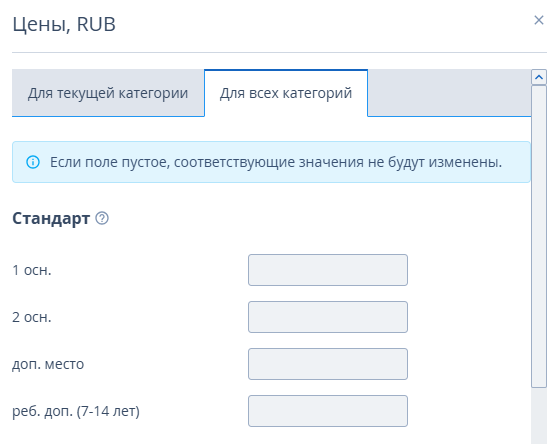Viewport: 556px width, 444px height.
Task: Click the 2 осн. label
Action: [32, 317]
